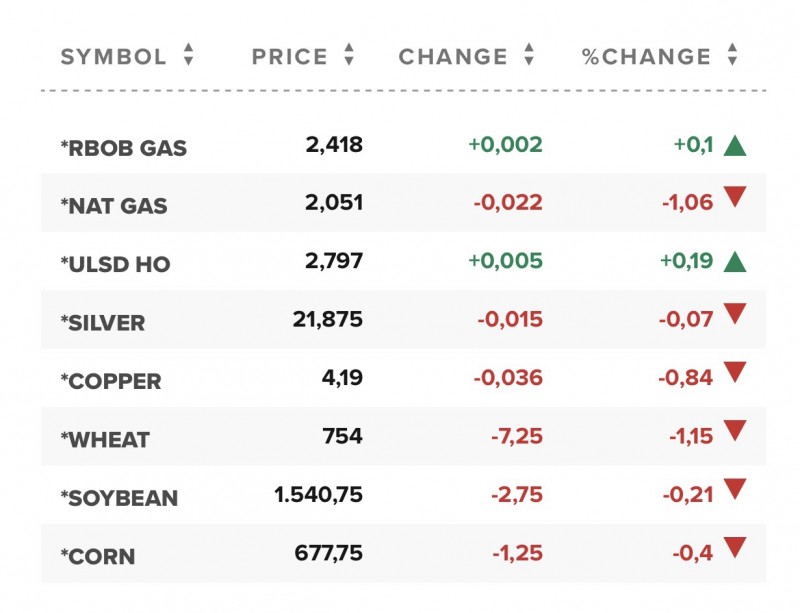800x613 pixels.
Task: Click the red down arrow for WHEAT
Action: click(x=735, y=431)
